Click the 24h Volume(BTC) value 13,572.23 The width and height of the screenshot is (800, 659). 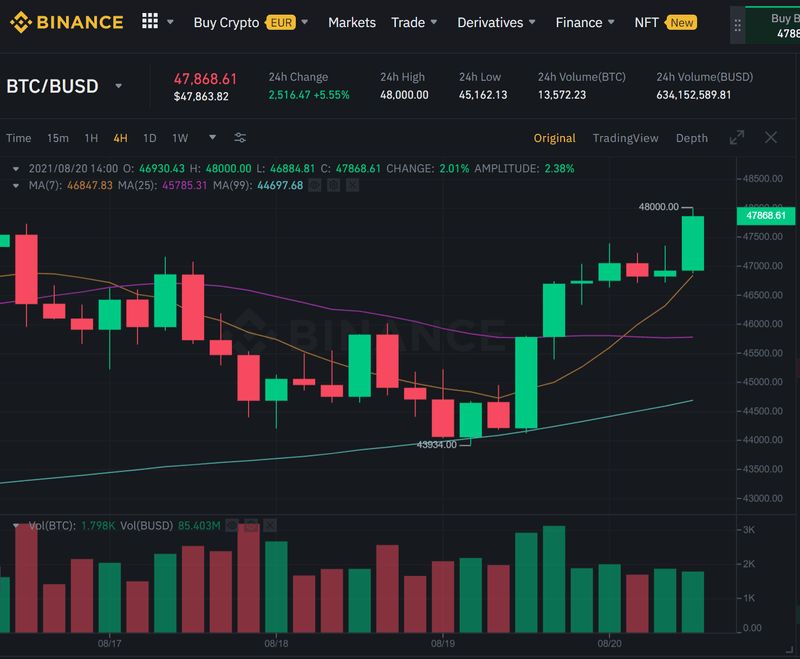point(562,95)
